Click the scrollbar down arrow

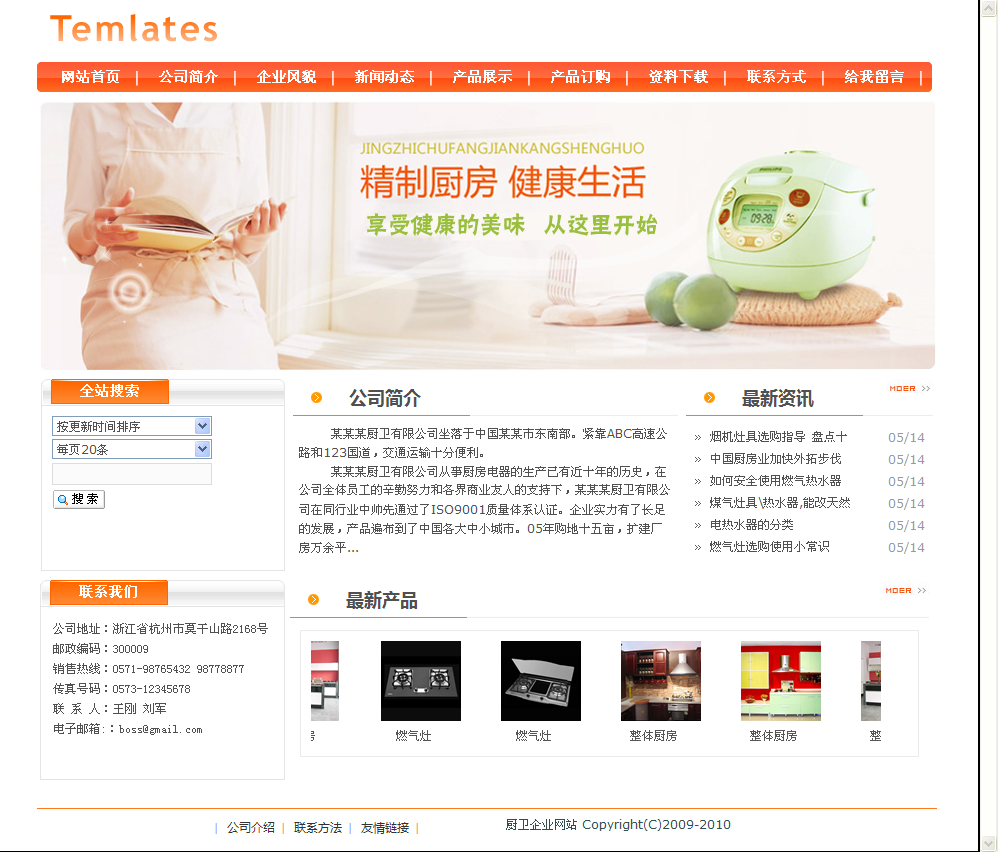(x=989, y=844)
